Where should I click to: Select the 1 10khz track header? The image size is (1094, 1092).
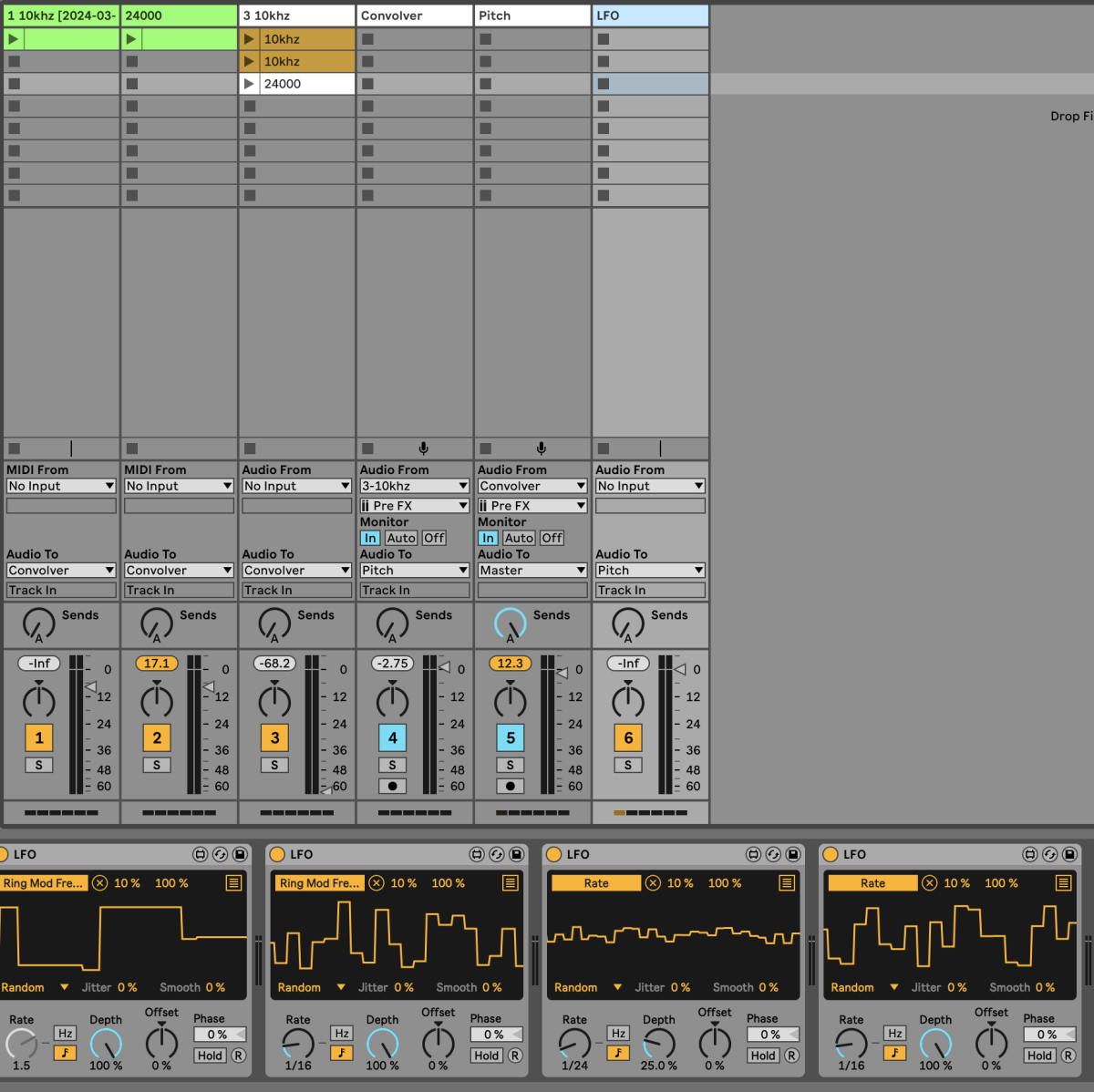(61, 15)
